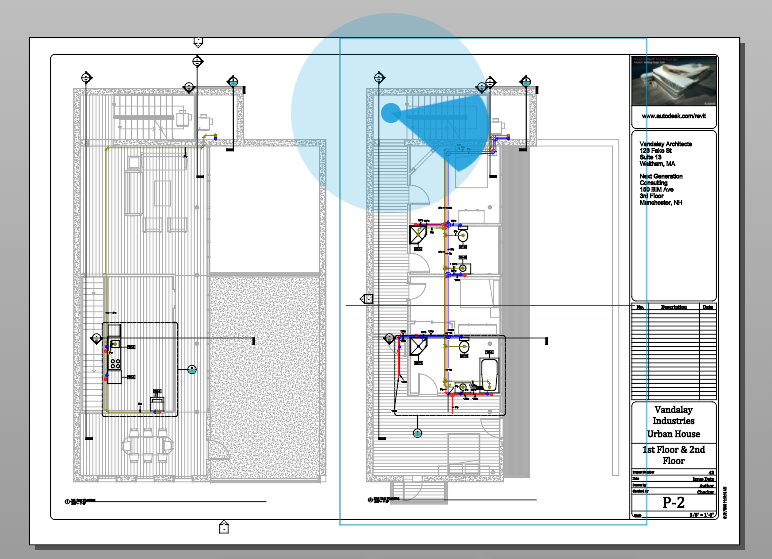Screen dimensions: 772x559
Task: Click the elevation marker at top of sheet
Action: point(198,42)
